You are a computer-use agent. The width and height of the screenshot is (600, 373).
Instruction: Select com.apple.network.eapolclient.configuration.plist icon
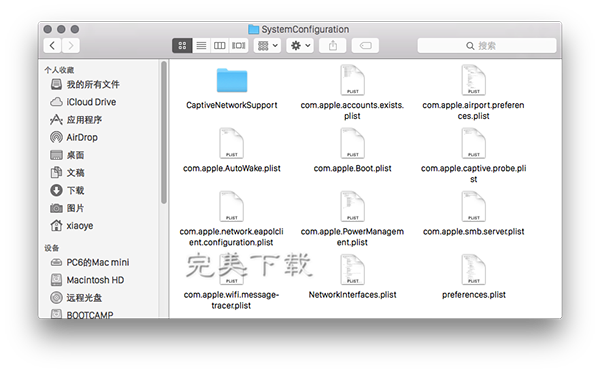(232, 206)
